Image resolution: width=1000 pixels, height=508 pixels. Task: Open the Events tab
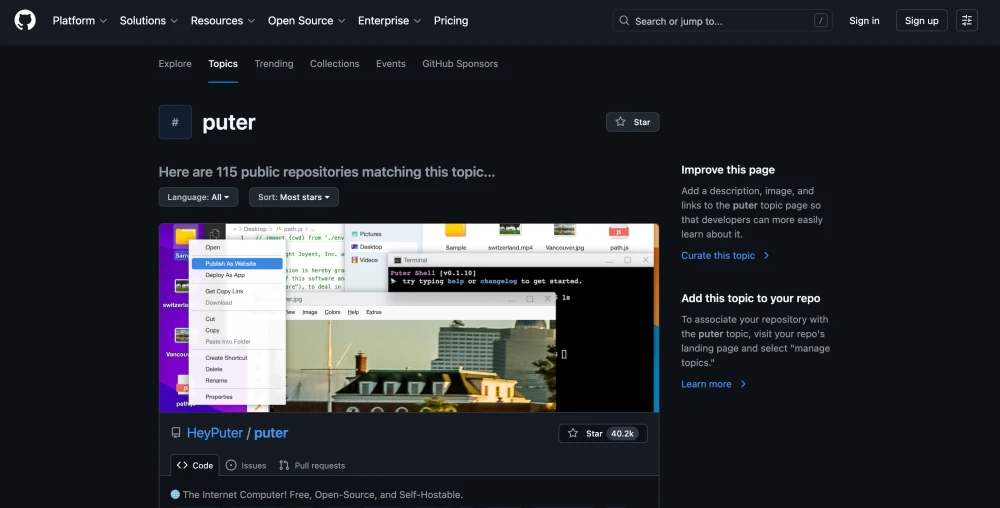390,64
